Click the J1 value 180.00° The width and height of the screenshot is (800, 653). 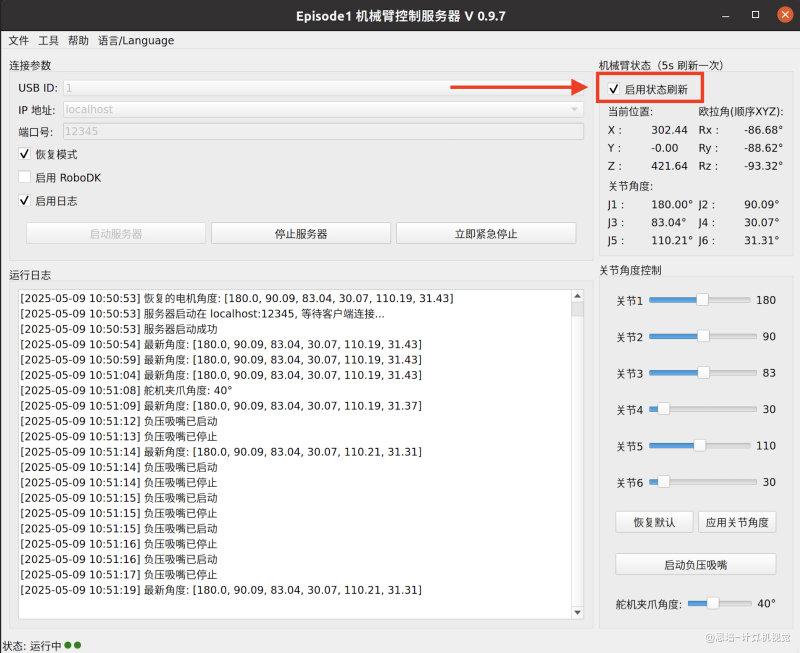tap(672, 205)
